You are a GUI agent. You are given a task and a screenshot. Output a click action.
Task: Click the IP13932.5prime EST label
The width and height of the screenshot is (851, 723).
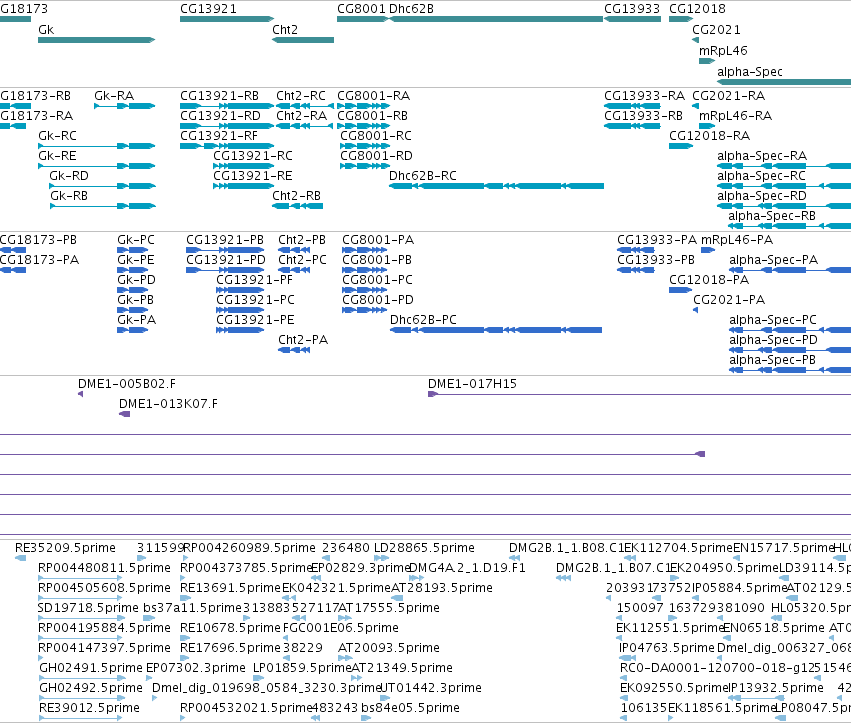[x=776, y=688]
